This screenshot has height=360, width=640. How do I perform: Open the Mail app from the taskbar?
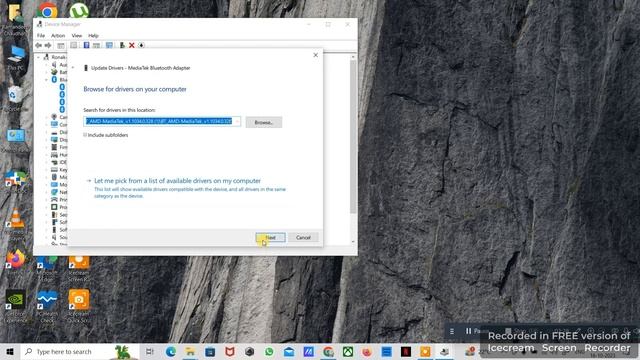point(289,351)
